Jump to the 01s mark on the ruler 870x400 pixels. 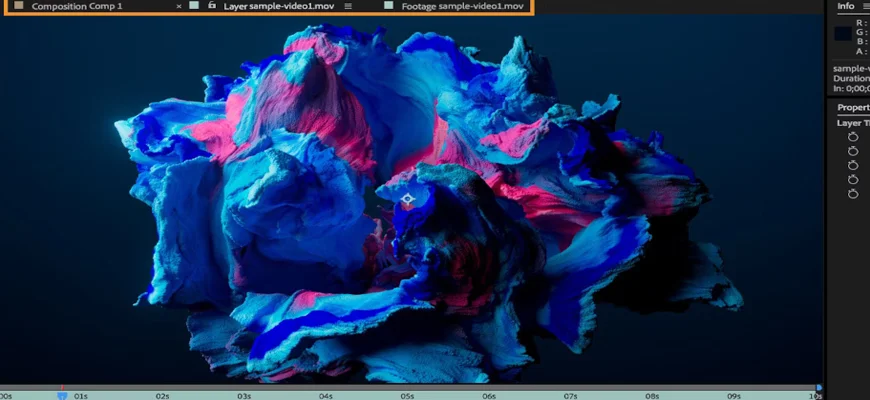point(81,396)
